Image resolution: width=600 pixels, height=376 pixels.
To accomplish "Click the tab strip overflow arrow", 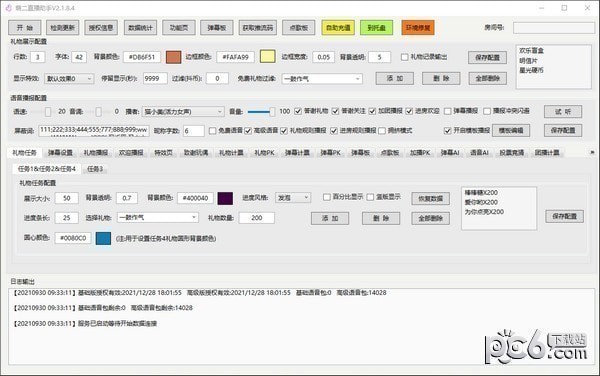I will [x=592, y=152].
